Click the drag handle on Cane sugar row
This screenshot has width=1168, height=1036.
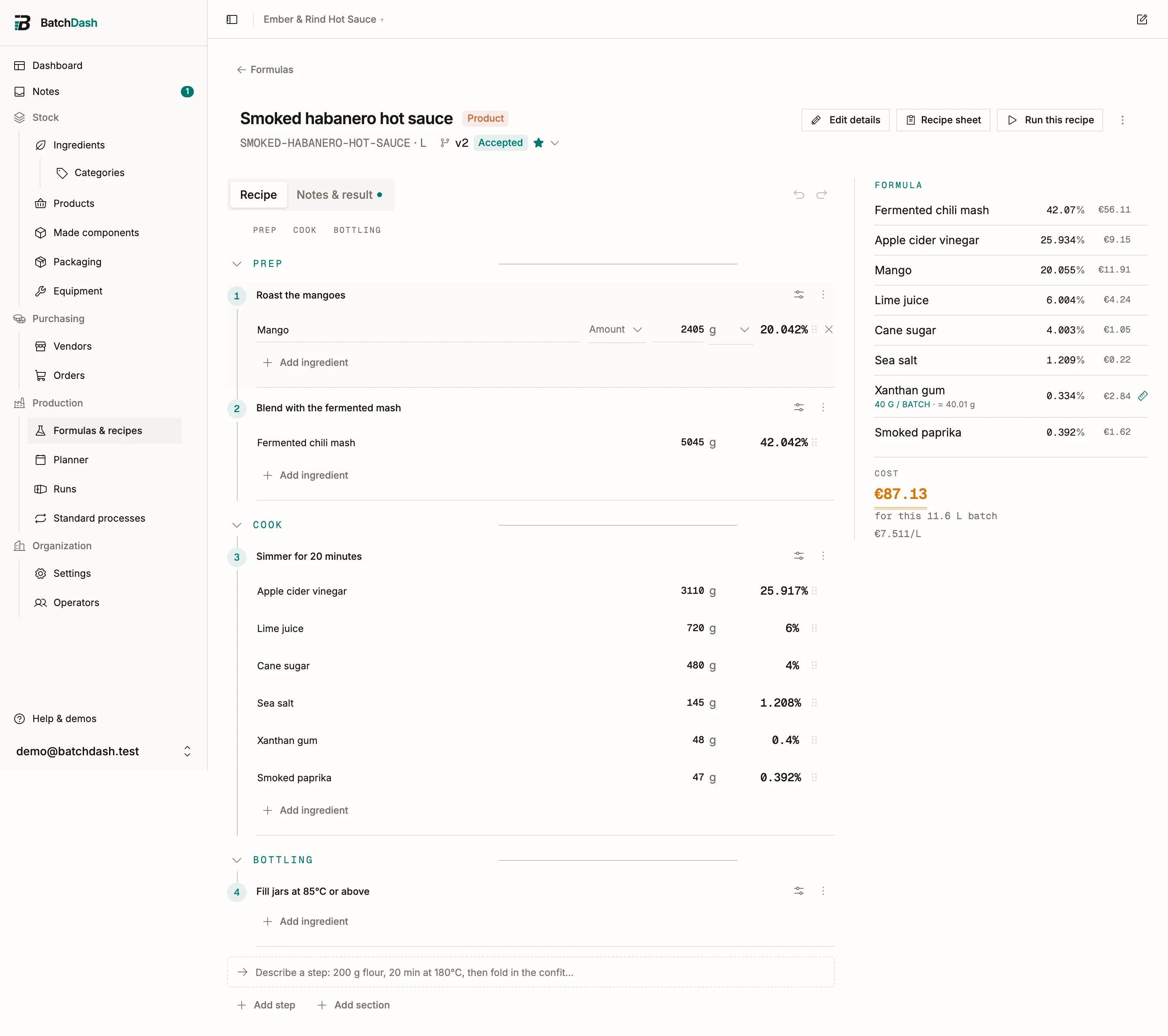[814, 665]
